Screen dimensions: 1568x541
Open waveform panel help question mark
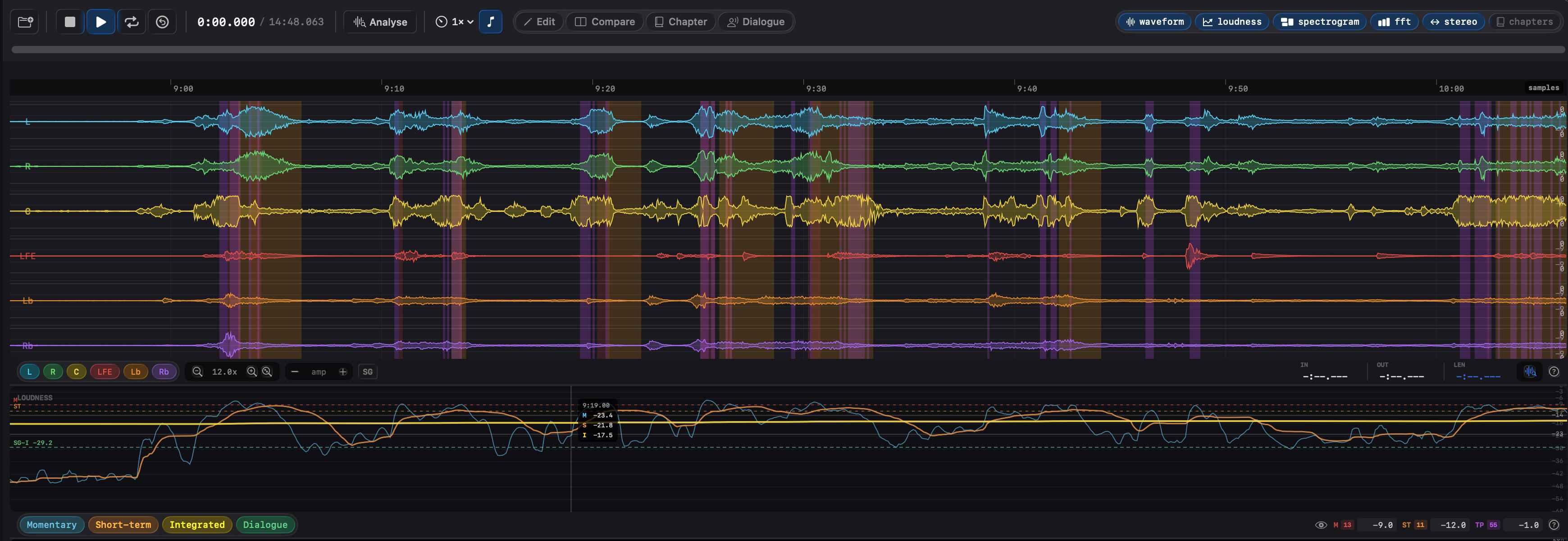tap(1554, 371)
